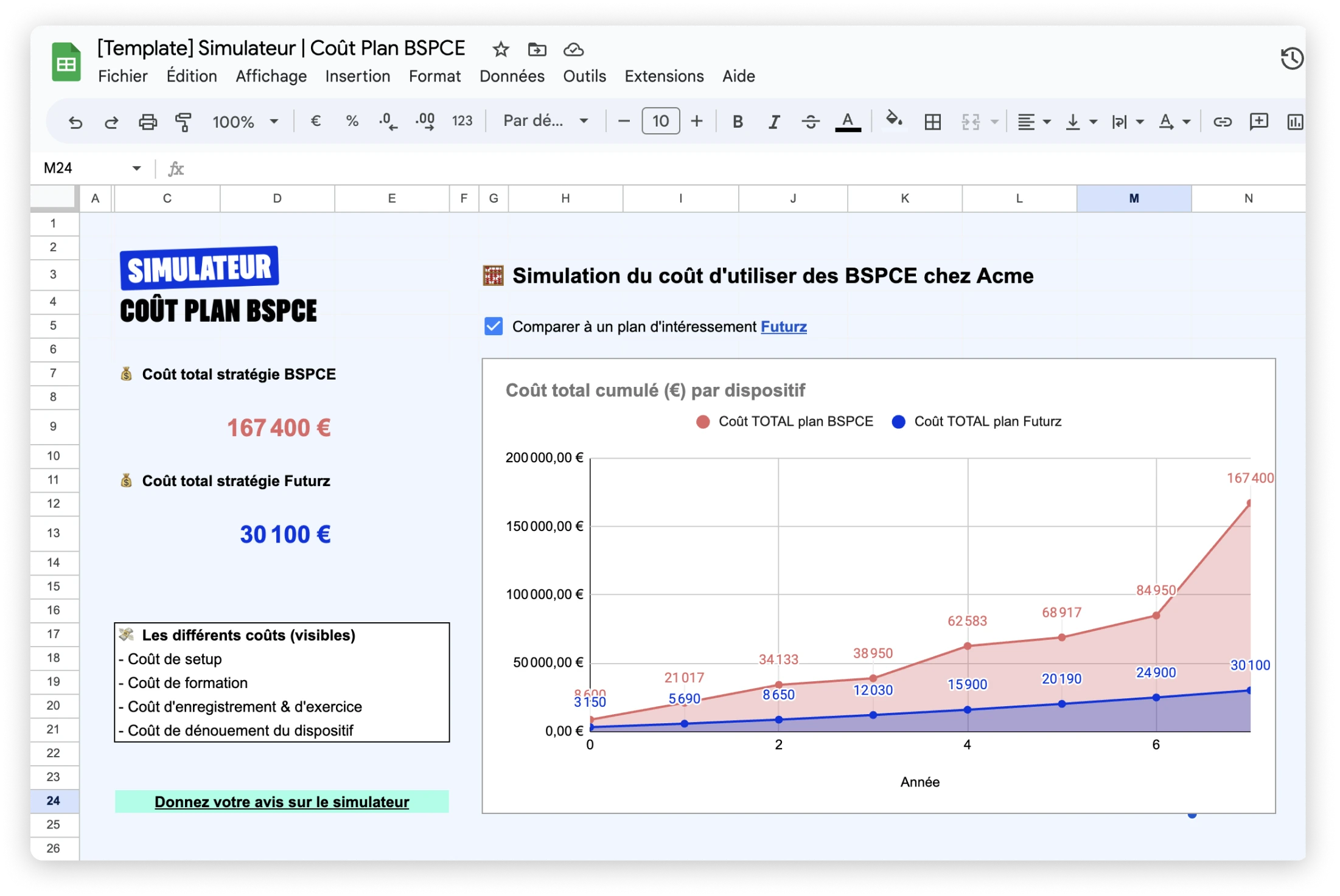Click the Strikethrough icon

coord(810,122)
